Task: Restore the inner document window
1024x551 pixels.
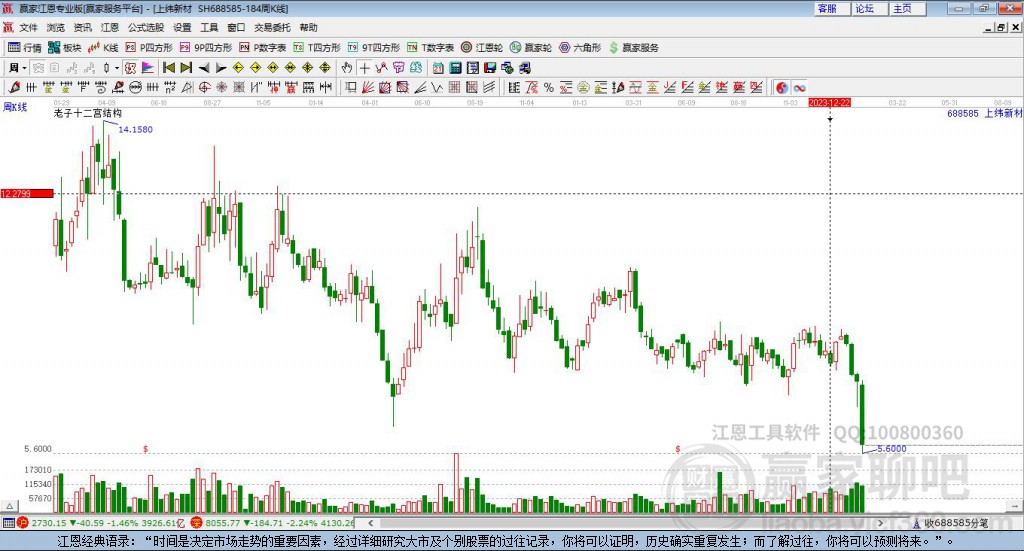Action: click(1002, 27)
